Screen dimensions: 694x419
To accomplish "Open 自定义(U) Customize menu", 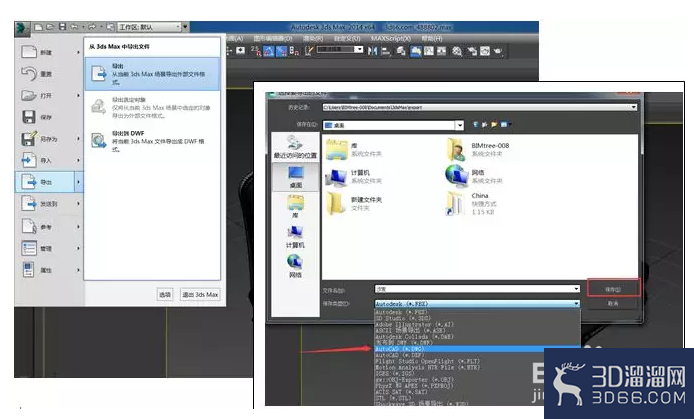I will click(x=347, y=39).
